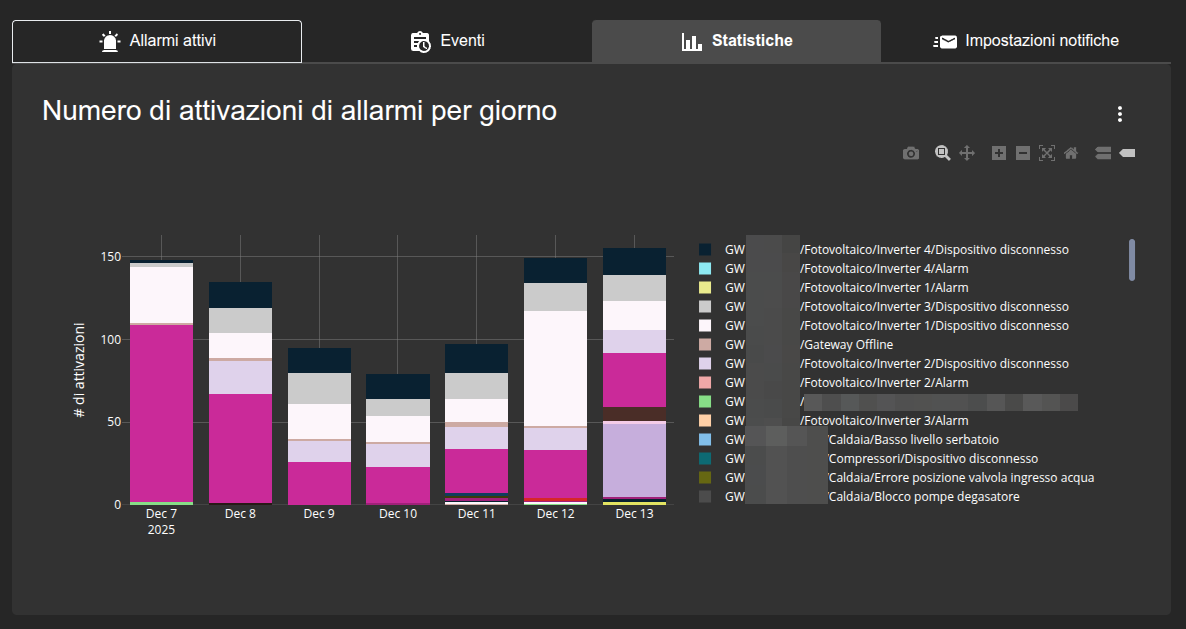
Task: Activate the Pan tool with crossed arrows
Action: point(967,153)
